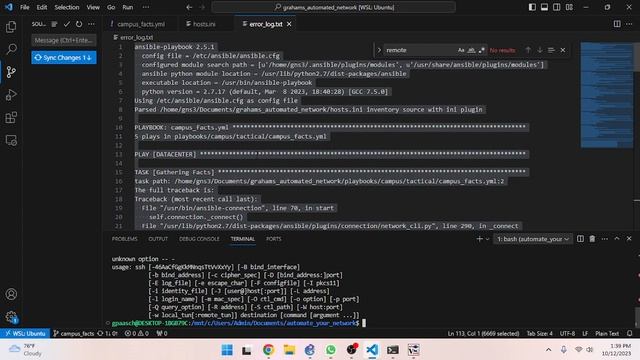Toggle the panel layout button
This screenshot has width=640, height=360.
point(544,7)
